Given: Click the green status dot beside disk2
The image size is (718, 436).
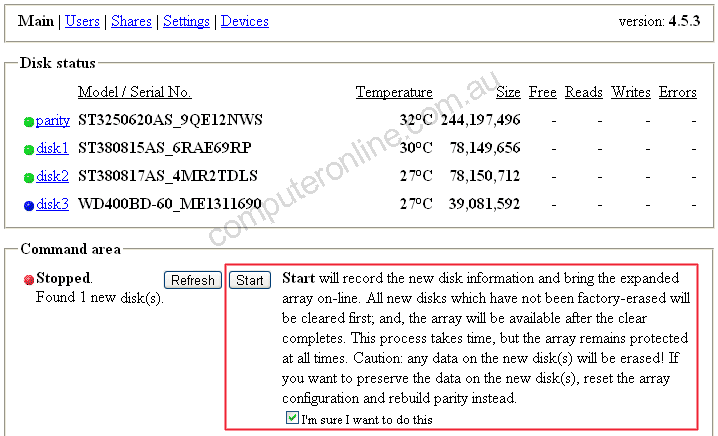Looking at the screenshot, I should [x=29, y=178].
